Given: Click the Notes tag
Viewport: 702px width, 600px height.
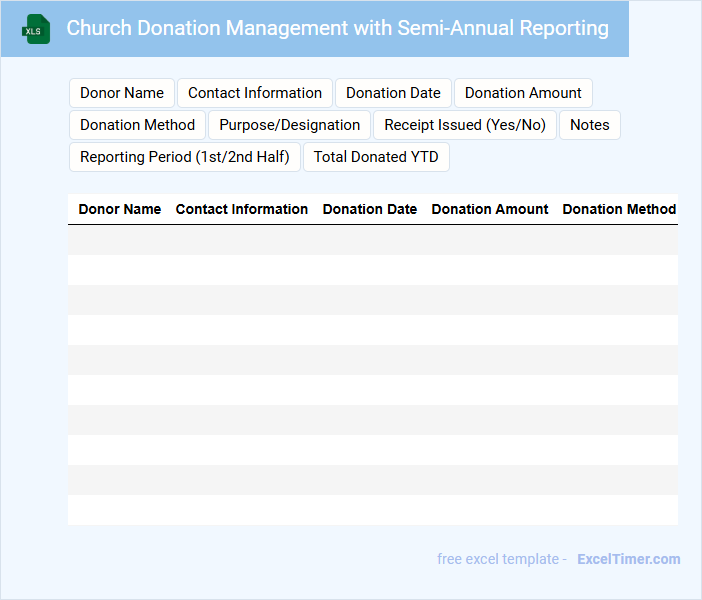Looking at the screenshot, I should click(x=590, y=125).
